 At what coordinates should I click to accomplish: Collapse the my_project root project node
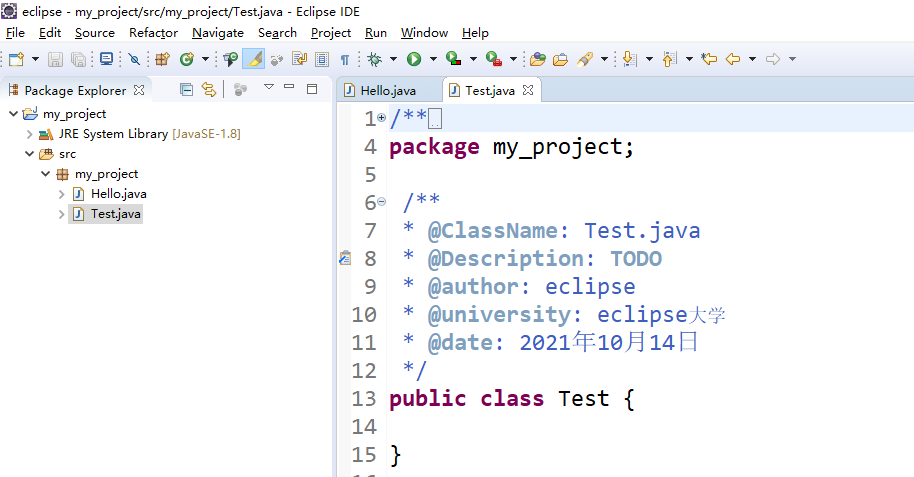coord(13,114)
